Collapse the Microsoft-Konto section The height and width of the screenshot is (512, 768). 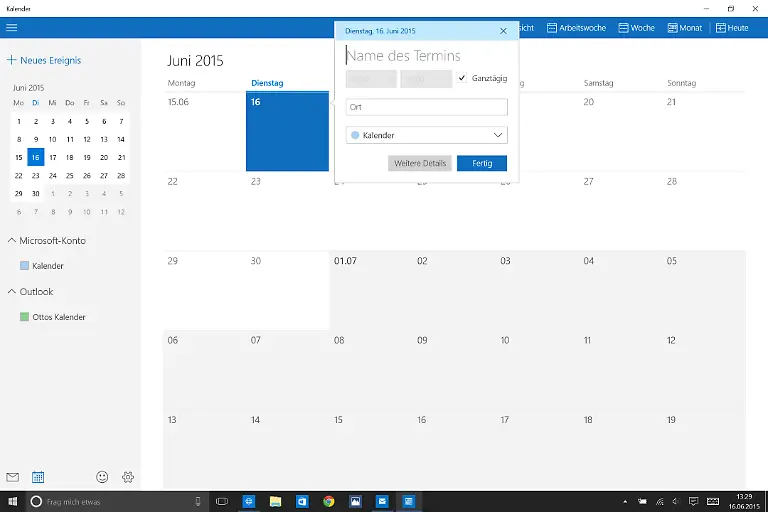pos(11,241)
